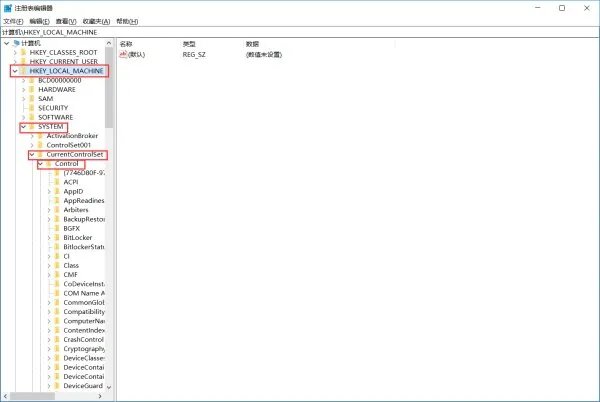
Task: Click the ControlSet001 folder icon
Action: (41, 145)
